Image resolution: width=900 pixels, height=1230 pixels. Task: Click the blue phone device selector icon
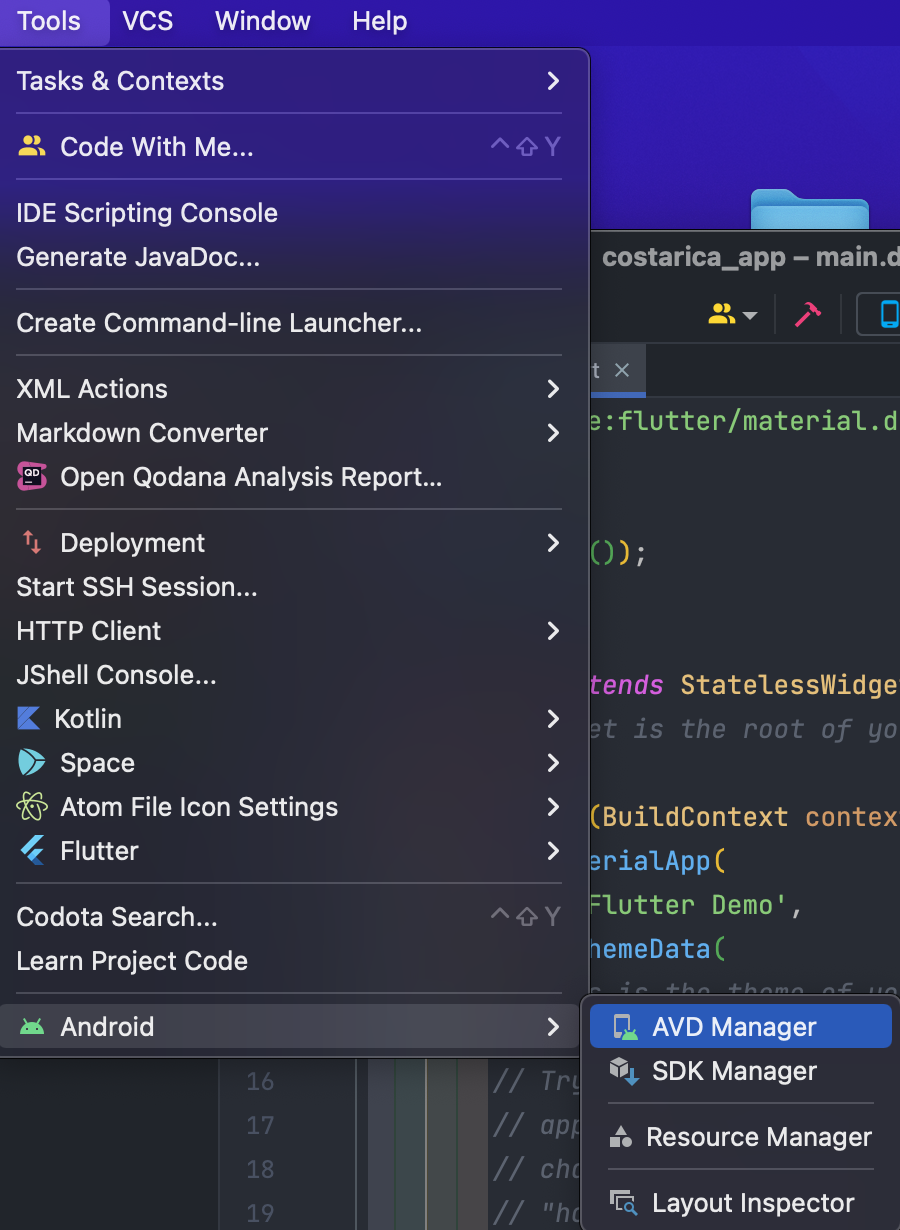coord(888,314)
